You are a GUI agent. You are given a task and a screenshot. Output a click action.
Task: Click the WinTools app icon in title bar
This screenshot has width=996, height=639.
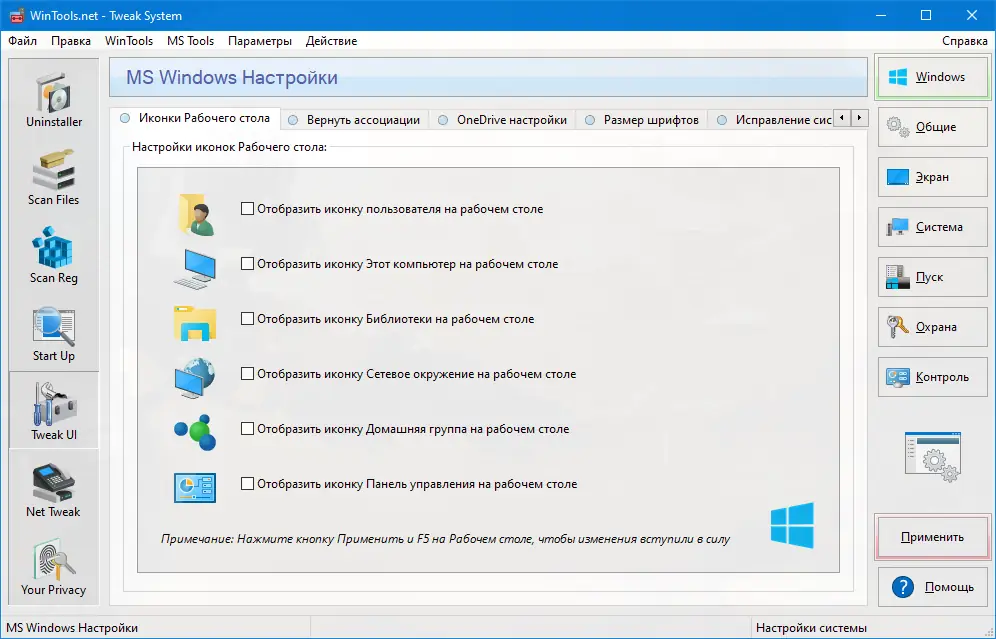click(x=17, y=15)
